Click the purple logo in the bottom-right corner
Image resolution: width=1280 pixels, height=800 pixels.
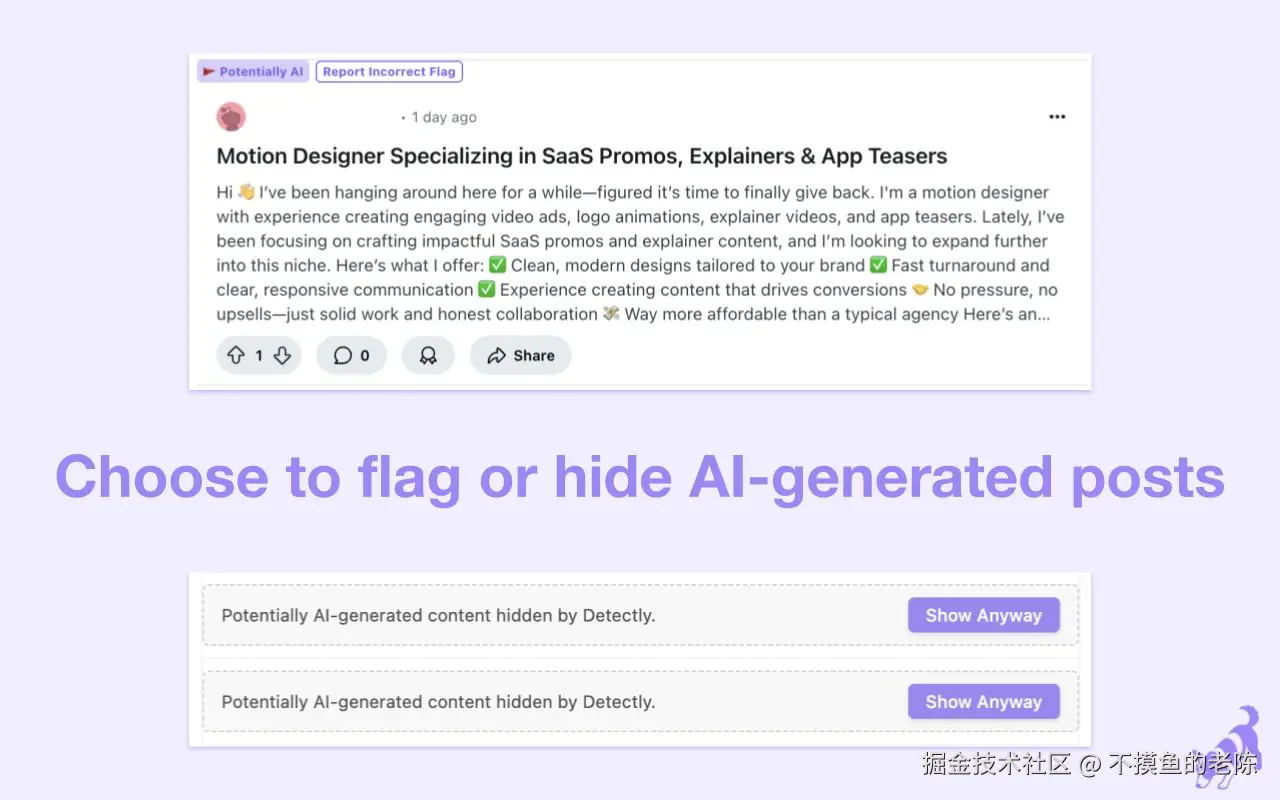click(1233, 748)
